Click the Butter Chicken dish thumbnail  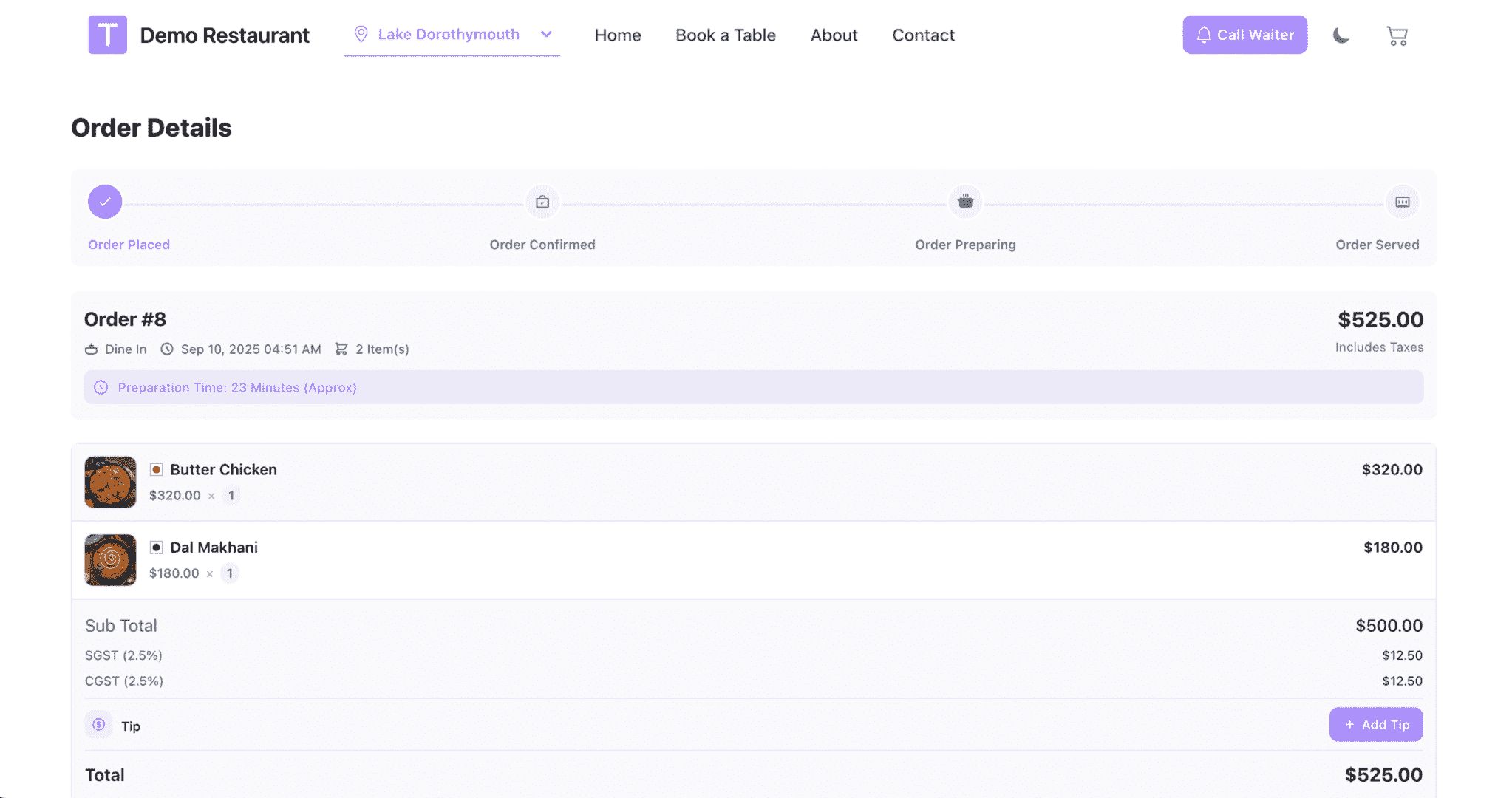click(x=109, y=482)
